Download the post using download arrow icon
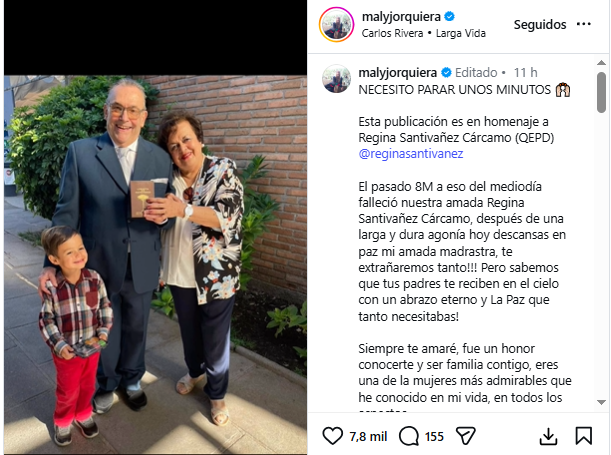This screenshot has height=455, width=611. 548,436
